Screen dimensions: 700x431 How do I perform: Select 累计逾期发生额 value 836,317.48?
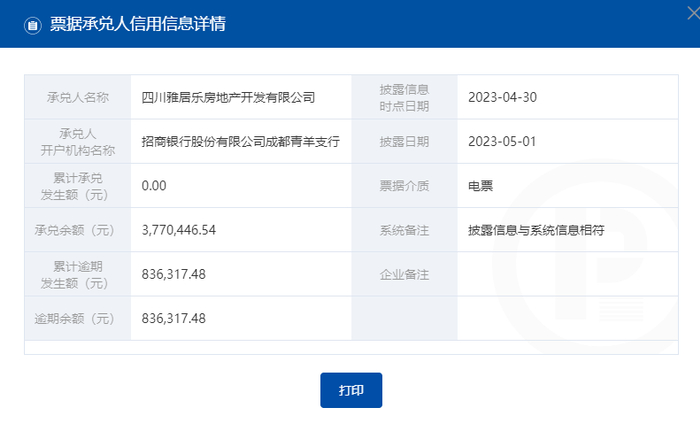[174, 274]
